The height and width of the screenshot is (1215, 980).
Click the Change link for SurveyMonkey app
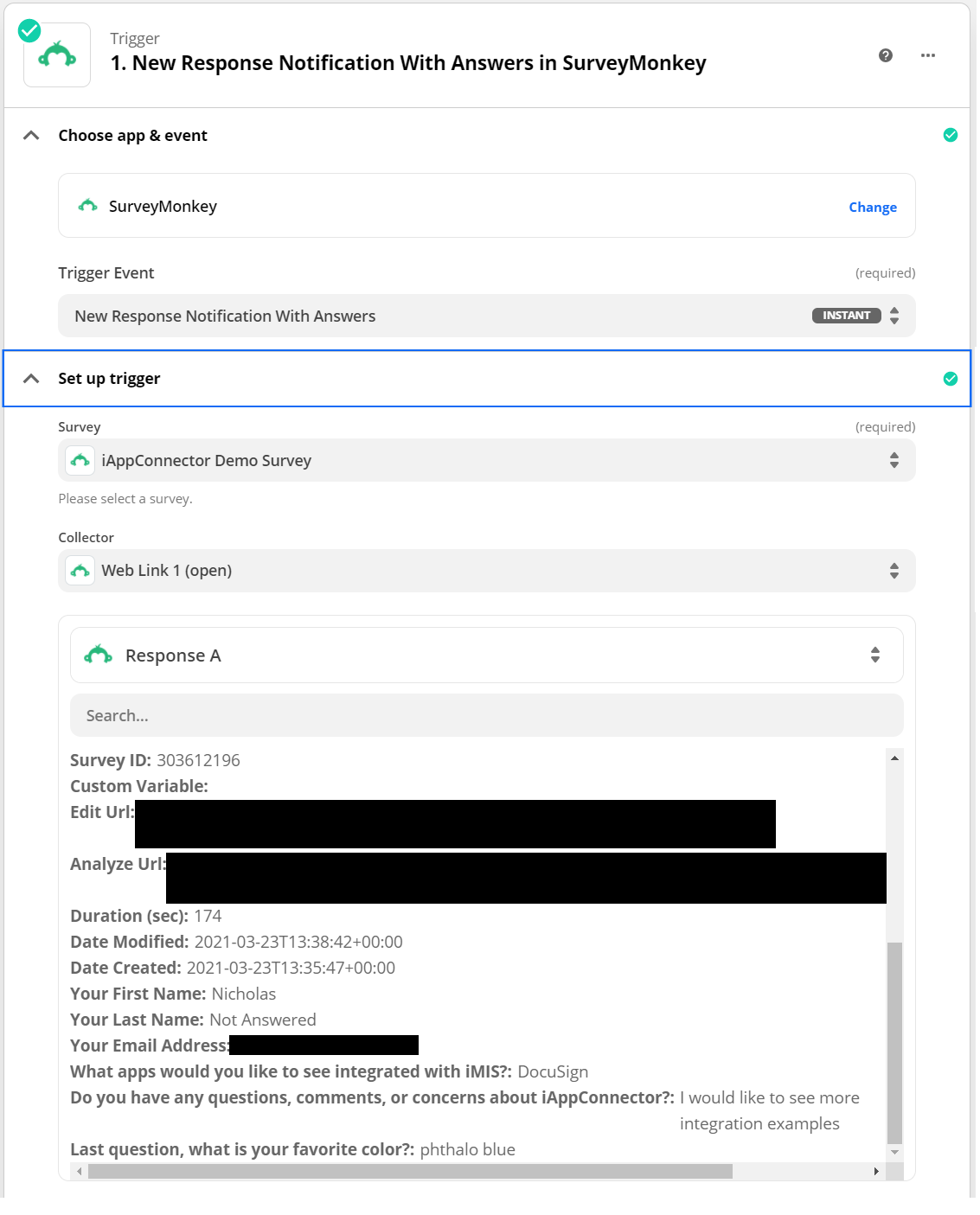pyautogui.click(x=872, y=208)
